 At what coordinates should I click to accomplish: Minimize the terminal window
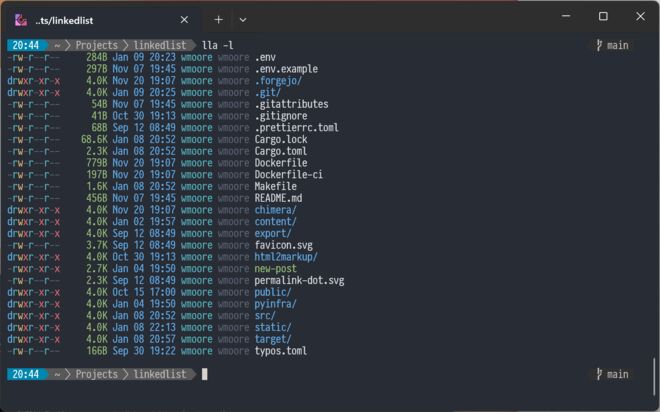coord(566,16)
